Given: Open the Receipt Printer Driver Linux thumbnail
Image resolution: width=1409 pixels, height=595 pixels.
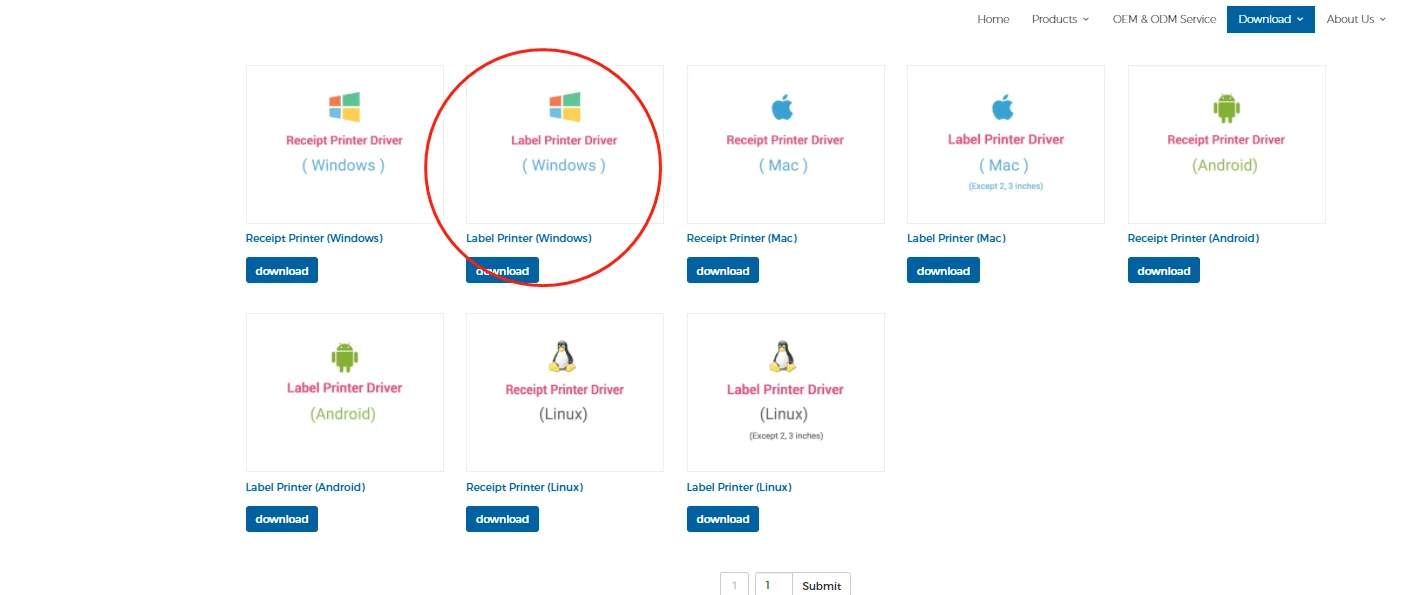Looking at the screenshot, I should [565, 392].
